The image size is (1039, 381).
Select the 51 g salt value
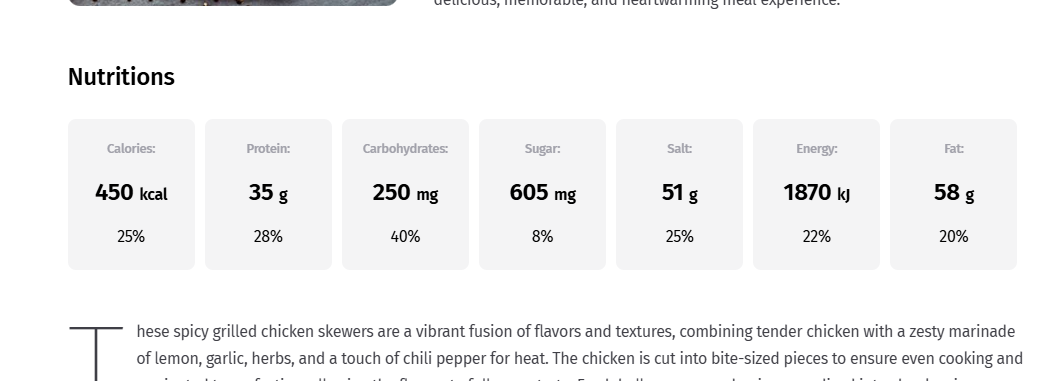(x=679, y=193)
